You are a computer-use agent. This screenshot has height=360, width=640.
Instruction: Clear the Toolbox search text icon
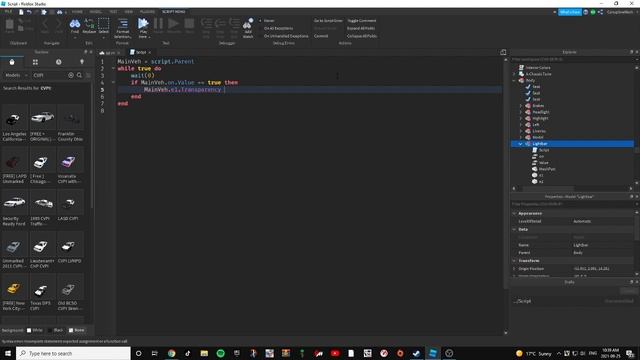coord(71,75)
